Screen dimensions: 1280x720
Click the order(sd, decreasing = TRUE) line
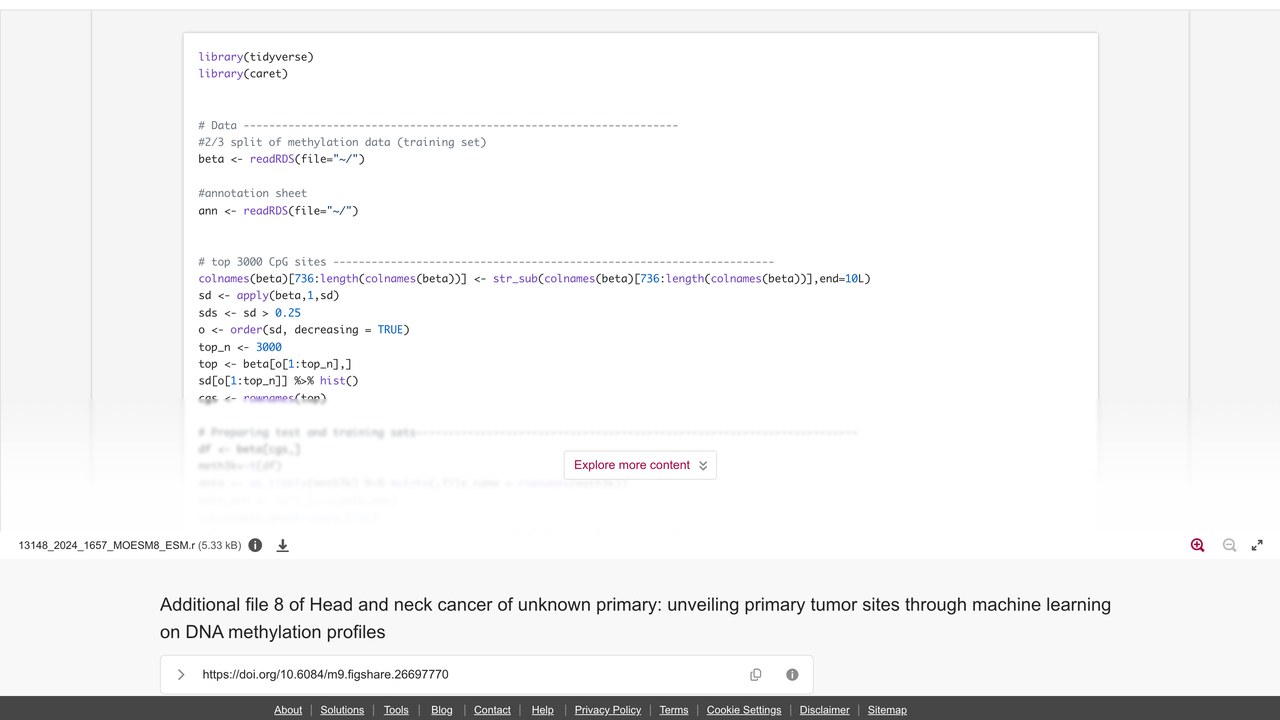tap(304, 330)
